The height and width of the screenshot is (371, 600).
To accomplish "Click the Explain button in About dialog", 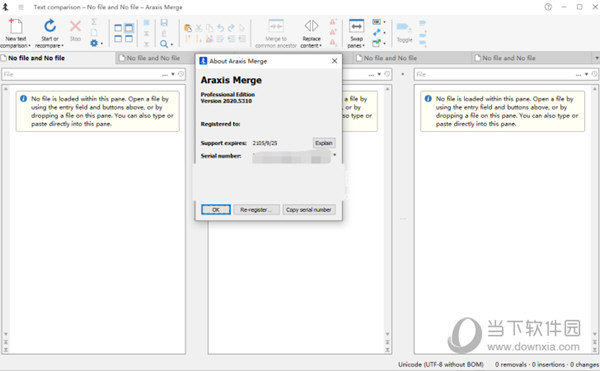I will coord(324,143).
